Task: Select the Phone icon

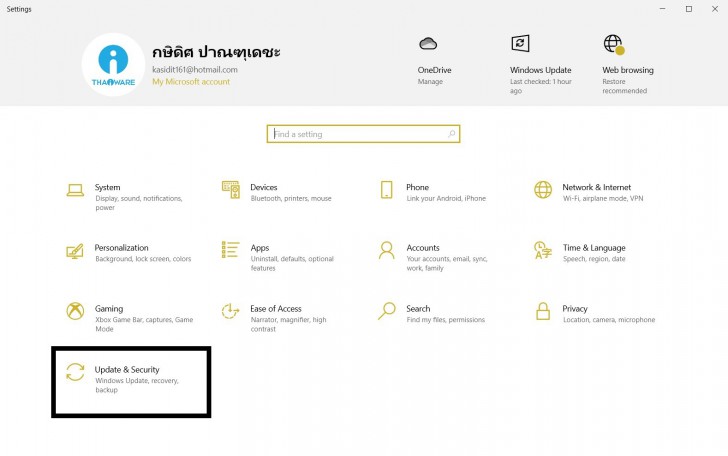Action: click(x=386, y=190)
